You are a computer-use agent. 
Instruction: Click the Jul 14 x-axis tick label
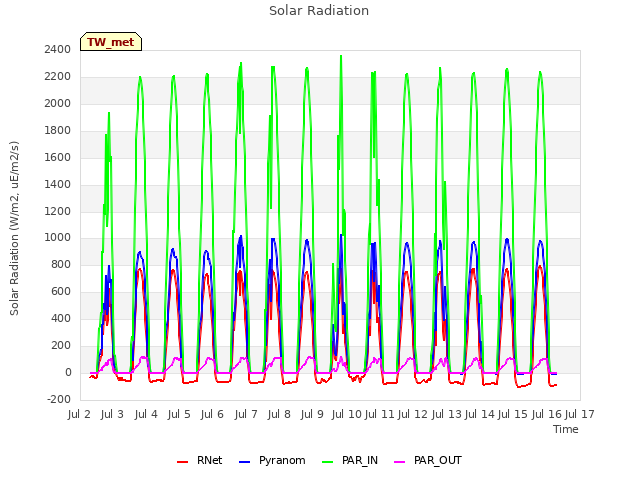click(x=480, y=414)
